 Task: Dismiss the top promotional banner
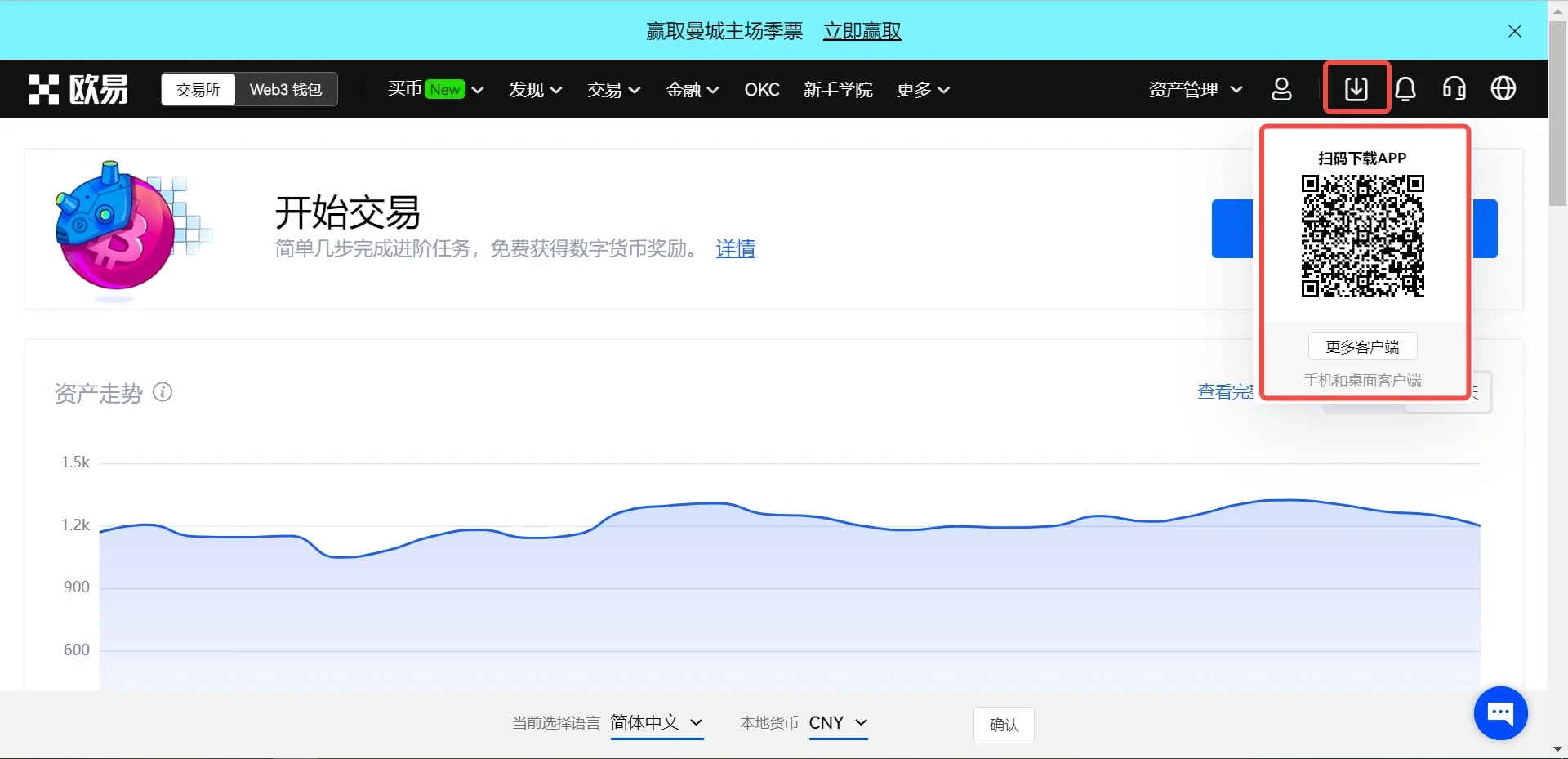(1514, 31)
